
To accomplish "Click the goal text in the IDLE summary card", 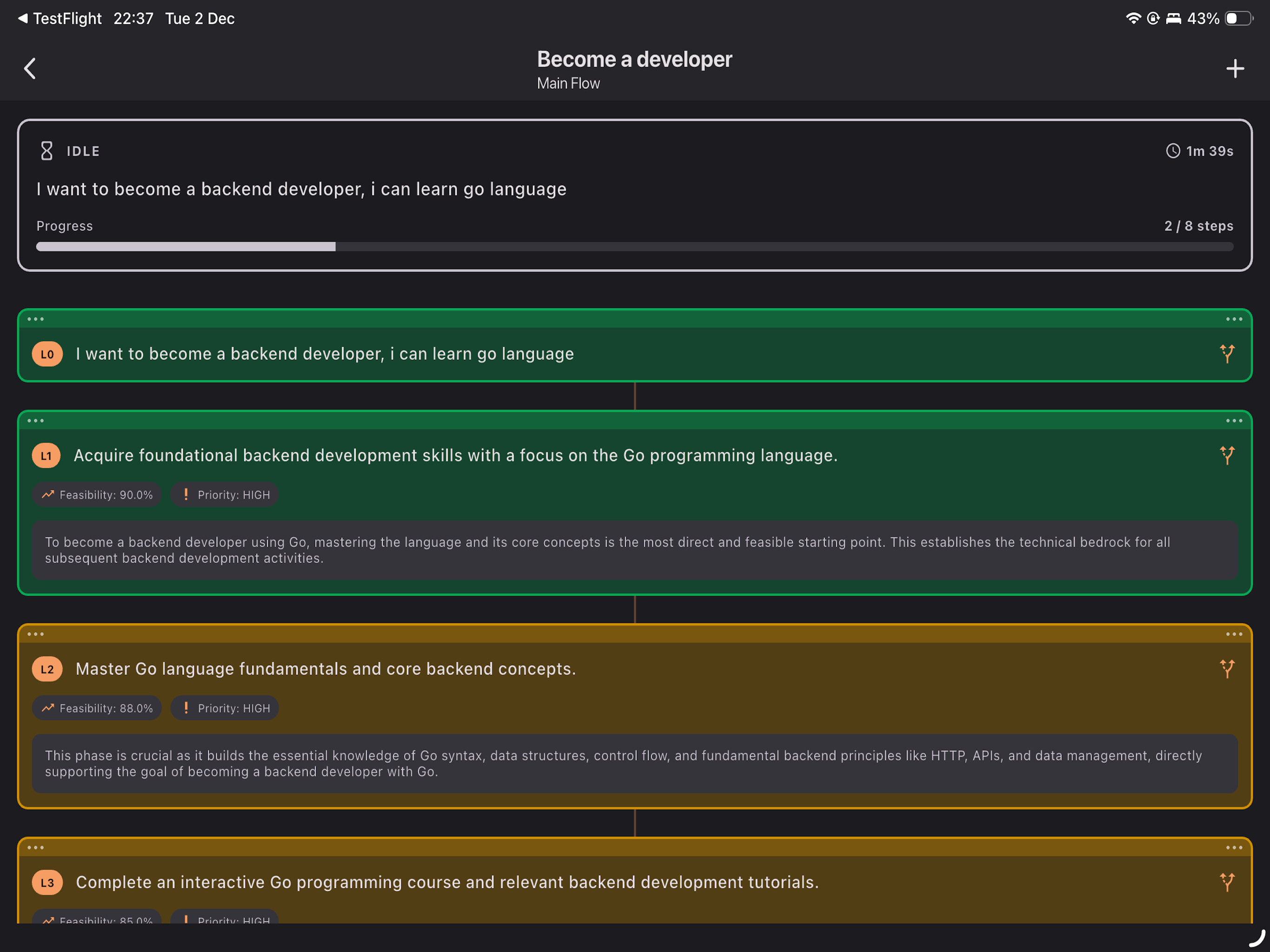I will (301, 189).
